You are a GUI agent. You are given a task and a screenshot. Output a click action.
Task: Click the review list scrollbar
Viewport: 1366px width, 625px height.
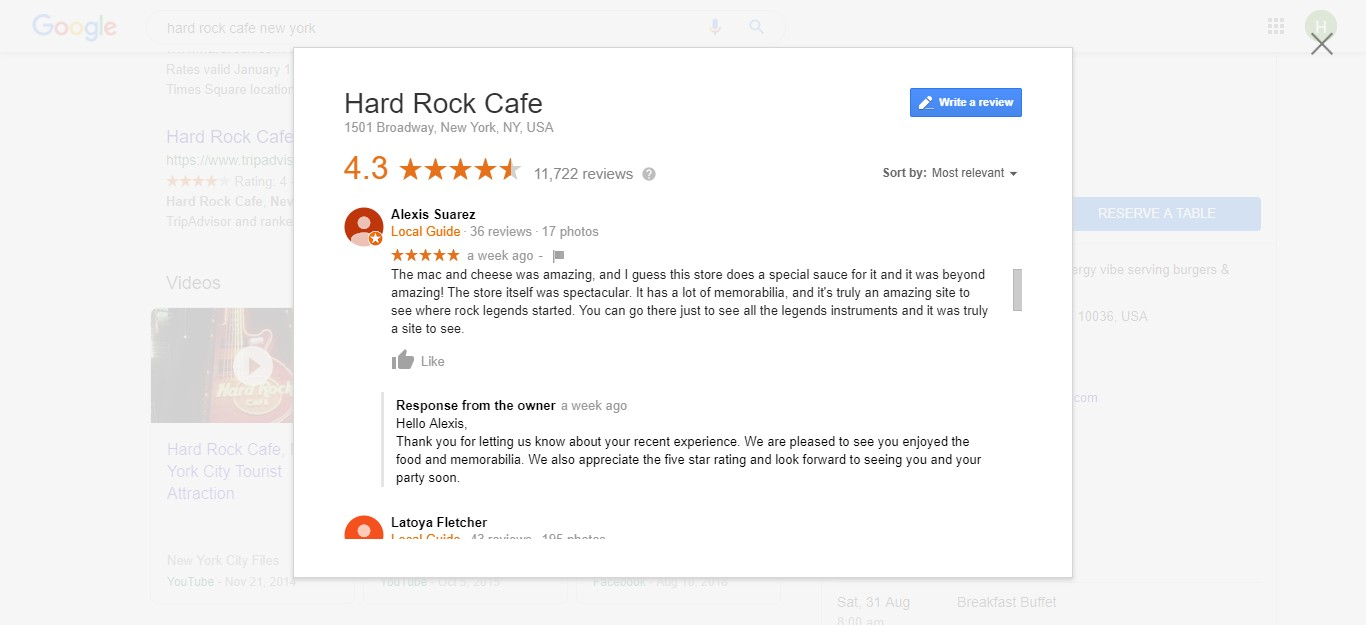[1017, 290]
